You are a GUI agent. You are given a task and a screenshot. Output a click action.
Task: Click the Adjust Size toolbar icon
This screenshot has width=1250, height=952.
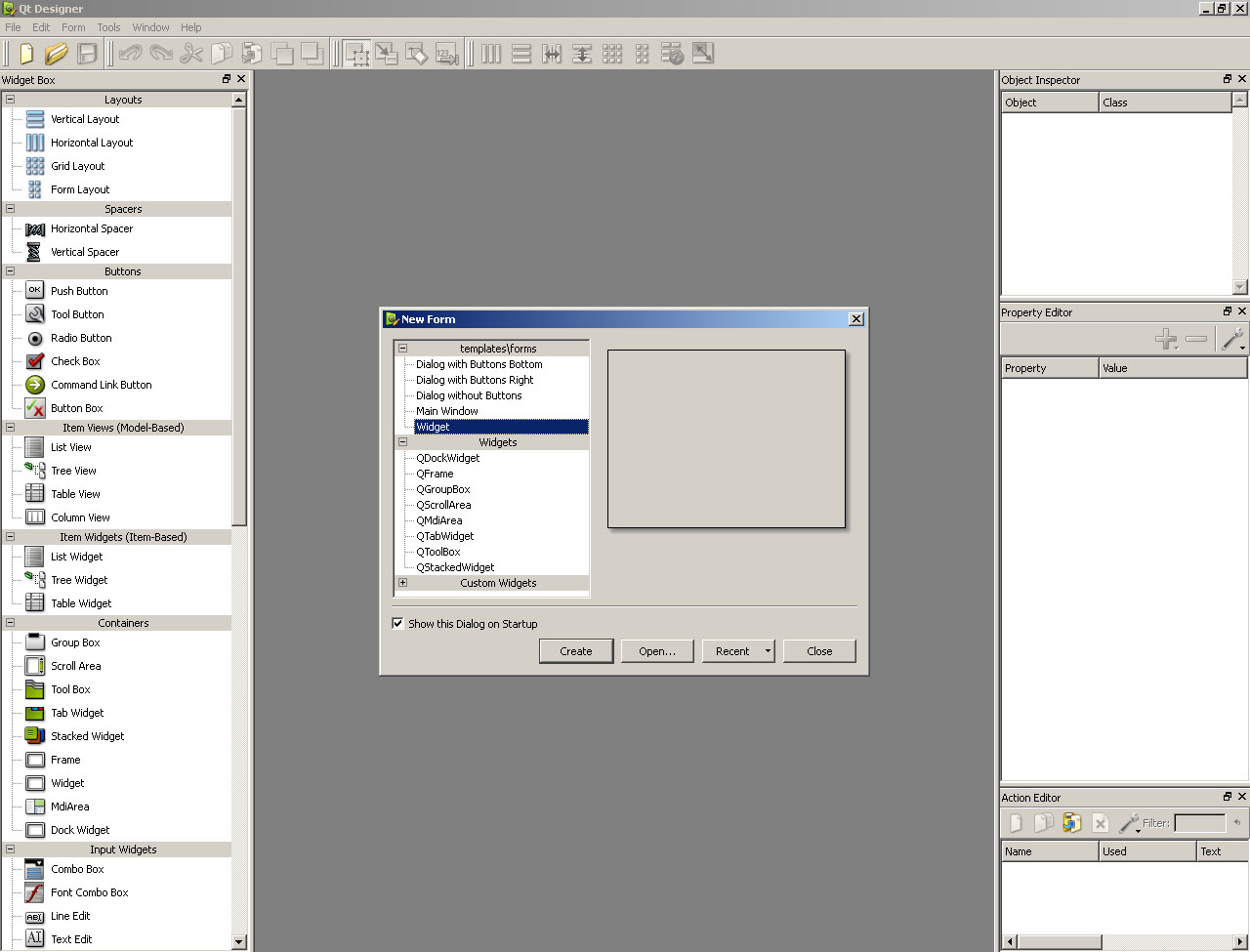pyautogui.click(x=703, y=54)
